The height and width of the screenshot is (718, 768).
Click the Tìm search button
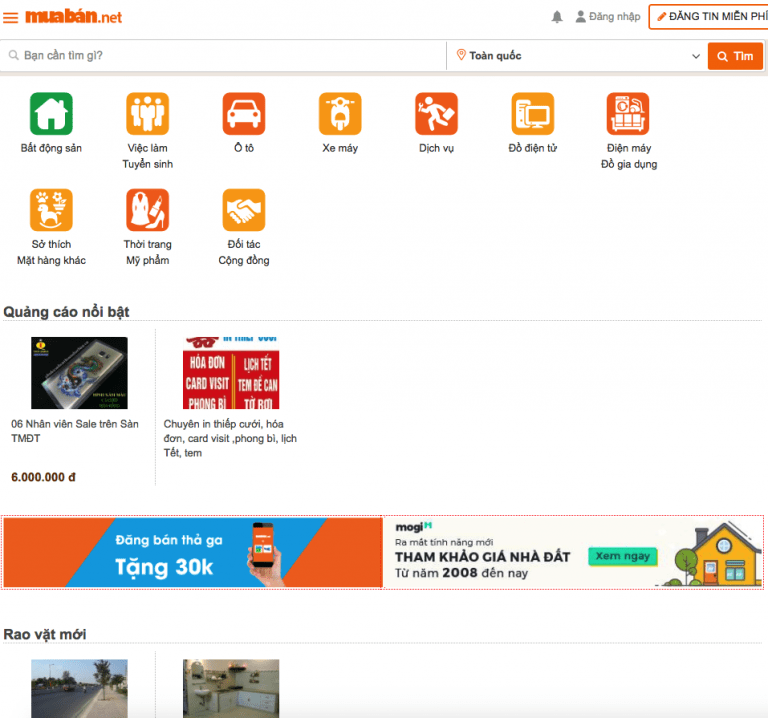735,56
